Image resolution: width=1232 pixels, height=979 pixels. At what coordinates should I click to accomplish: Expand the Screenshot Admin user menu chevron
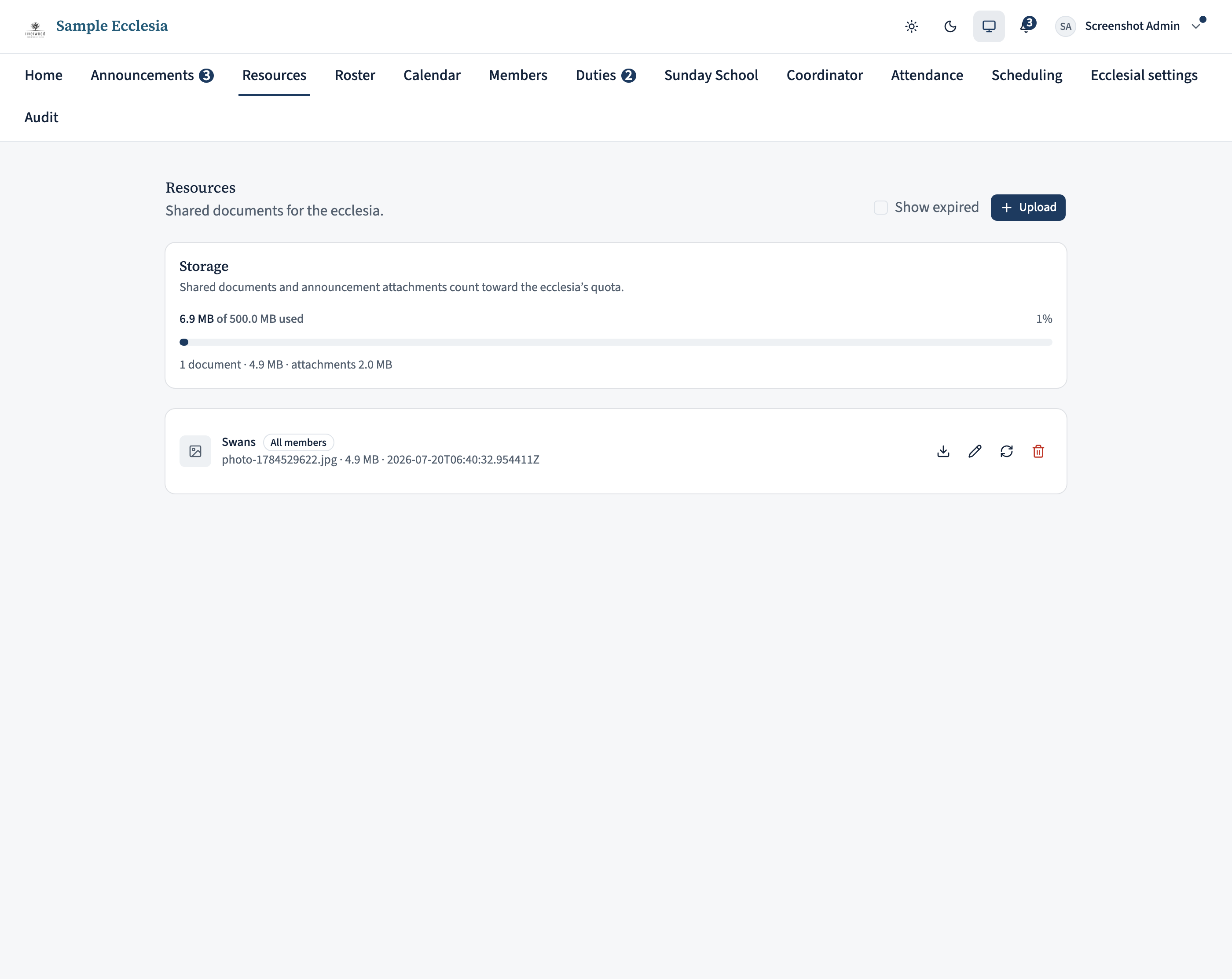(x=1195, y=26)
